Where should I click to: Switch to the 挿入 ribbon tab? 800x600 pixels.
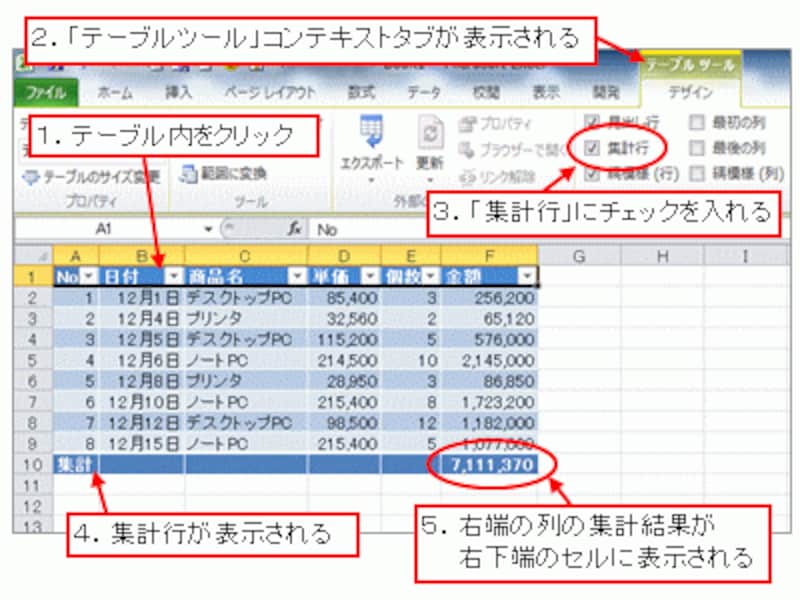point(179,93)
